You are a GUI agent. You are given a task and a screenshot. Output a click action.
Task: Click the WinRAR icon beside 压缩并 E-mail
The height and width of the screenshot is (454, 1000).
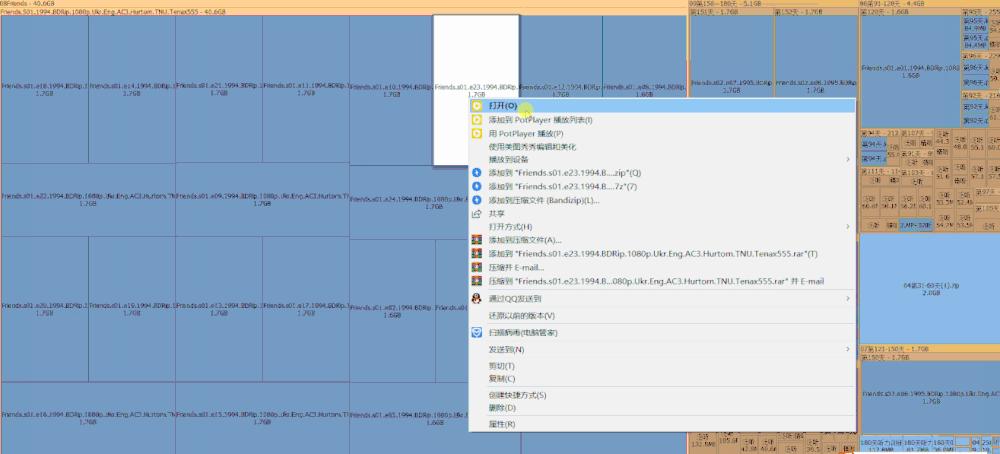click(476, 267)
